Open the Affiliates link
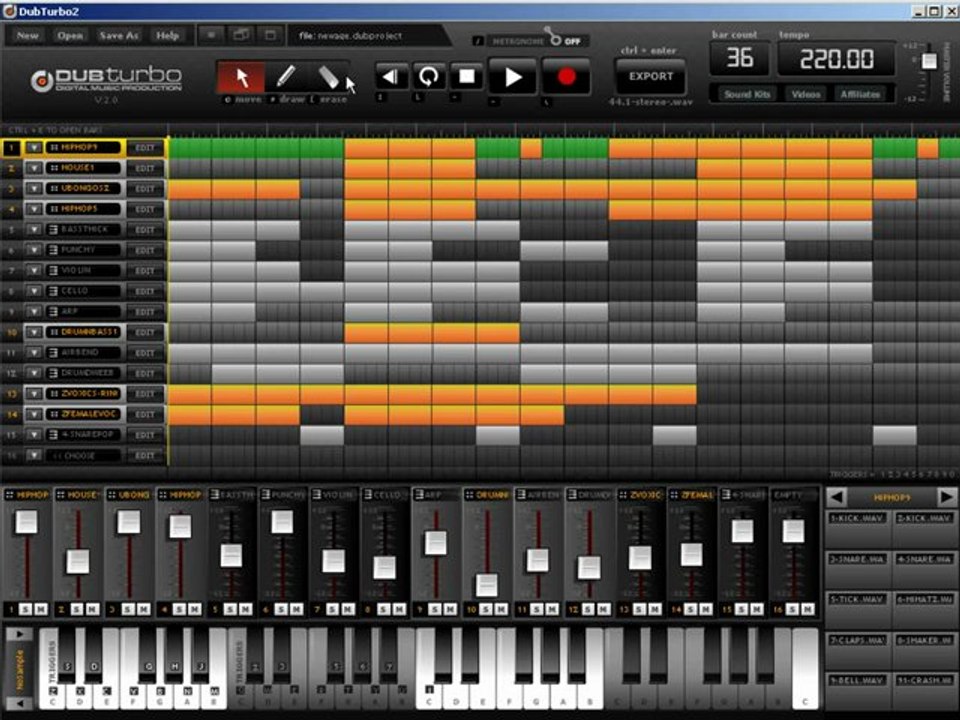The image size is (960, 720). [x=860, y=94]
